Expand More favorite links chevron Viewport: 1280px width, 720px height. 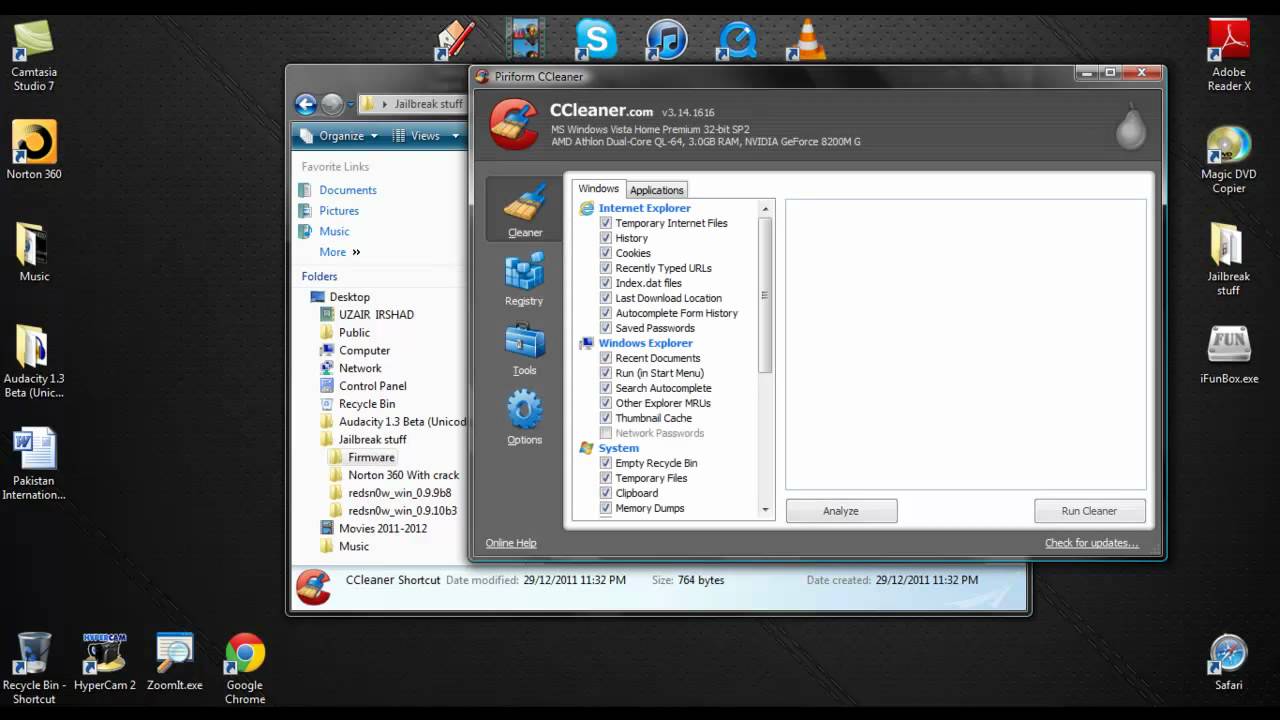point(356,252)
